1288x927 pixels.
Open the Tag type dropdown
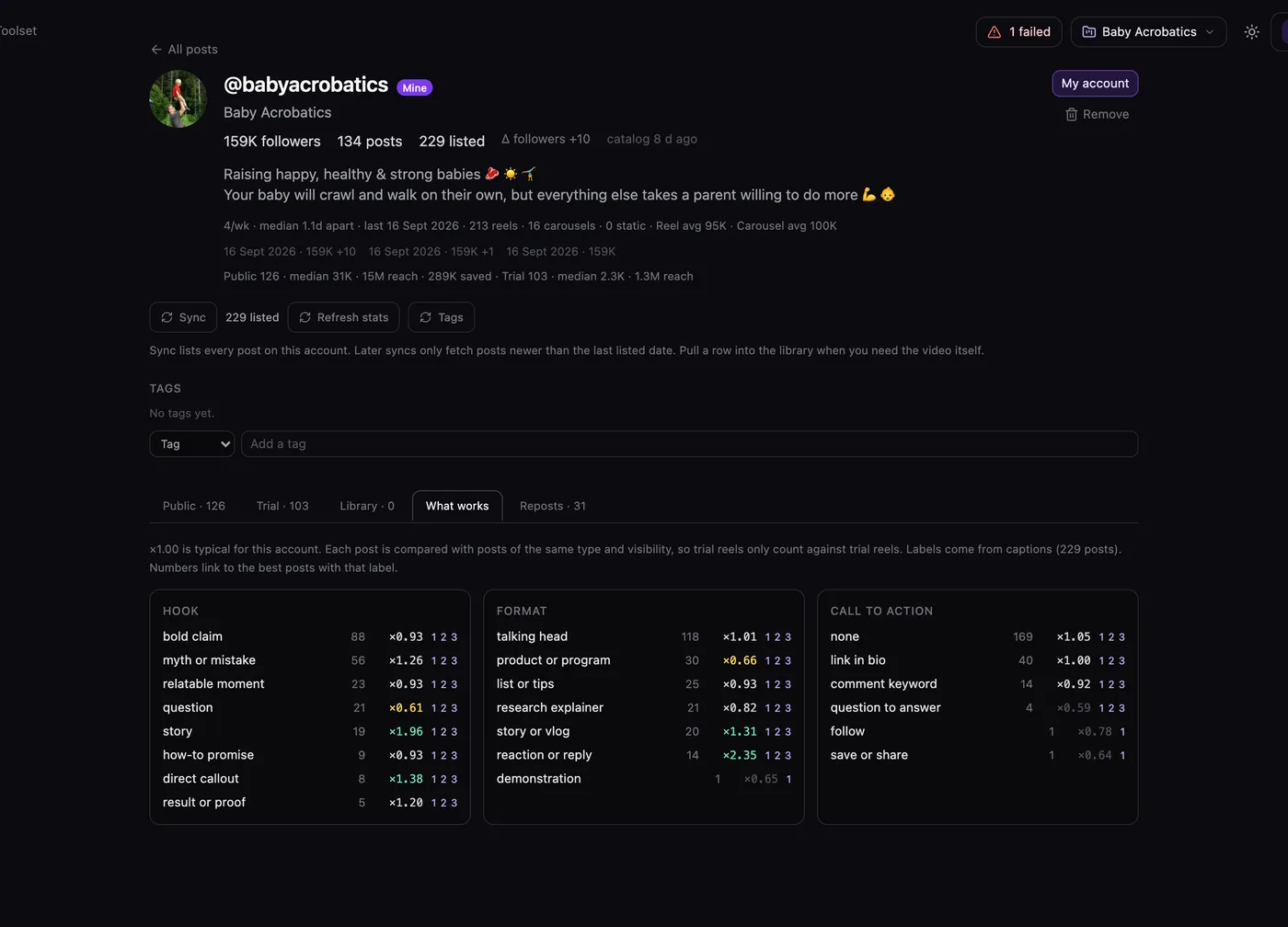tap(192, 444)
